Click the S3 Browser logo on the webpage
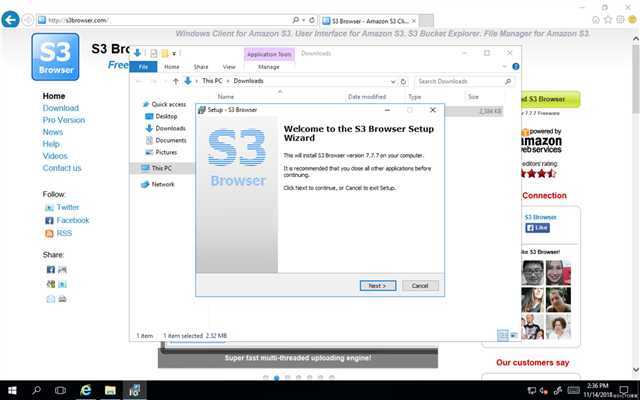The width and height of the screenshot is (640, 400). pyautogui.click(x=55, y=57)
